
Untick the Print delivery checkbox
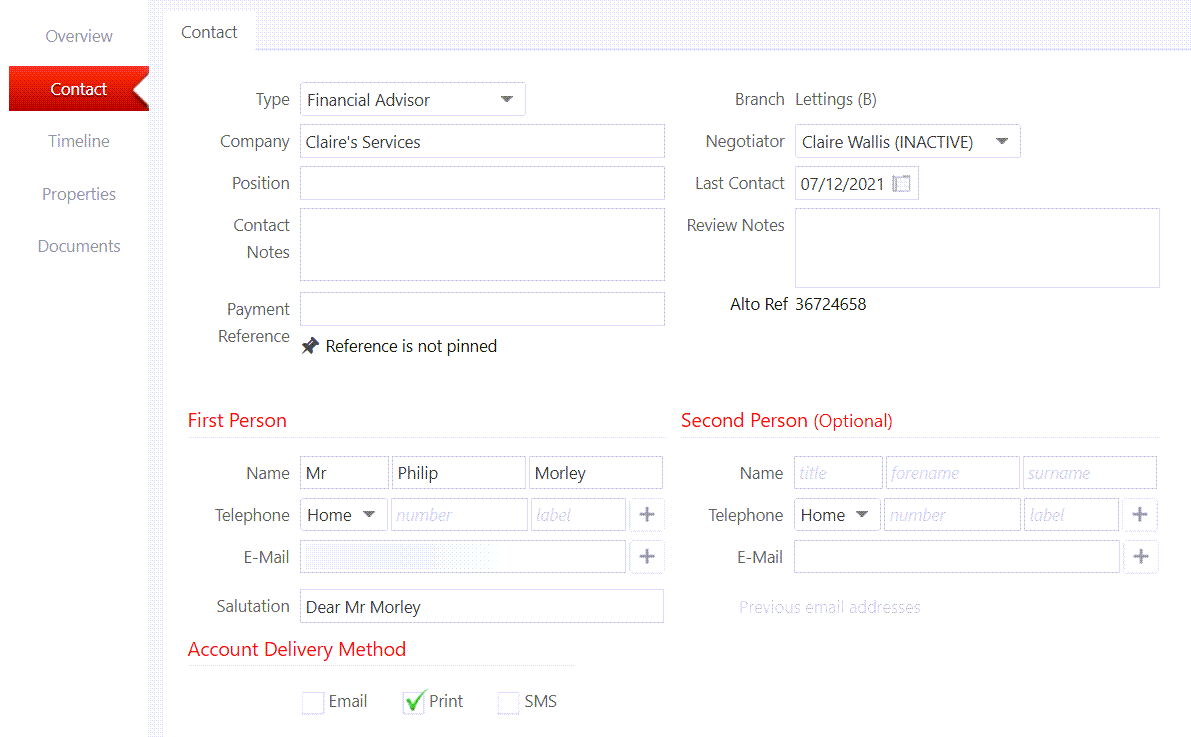[414, 701]
